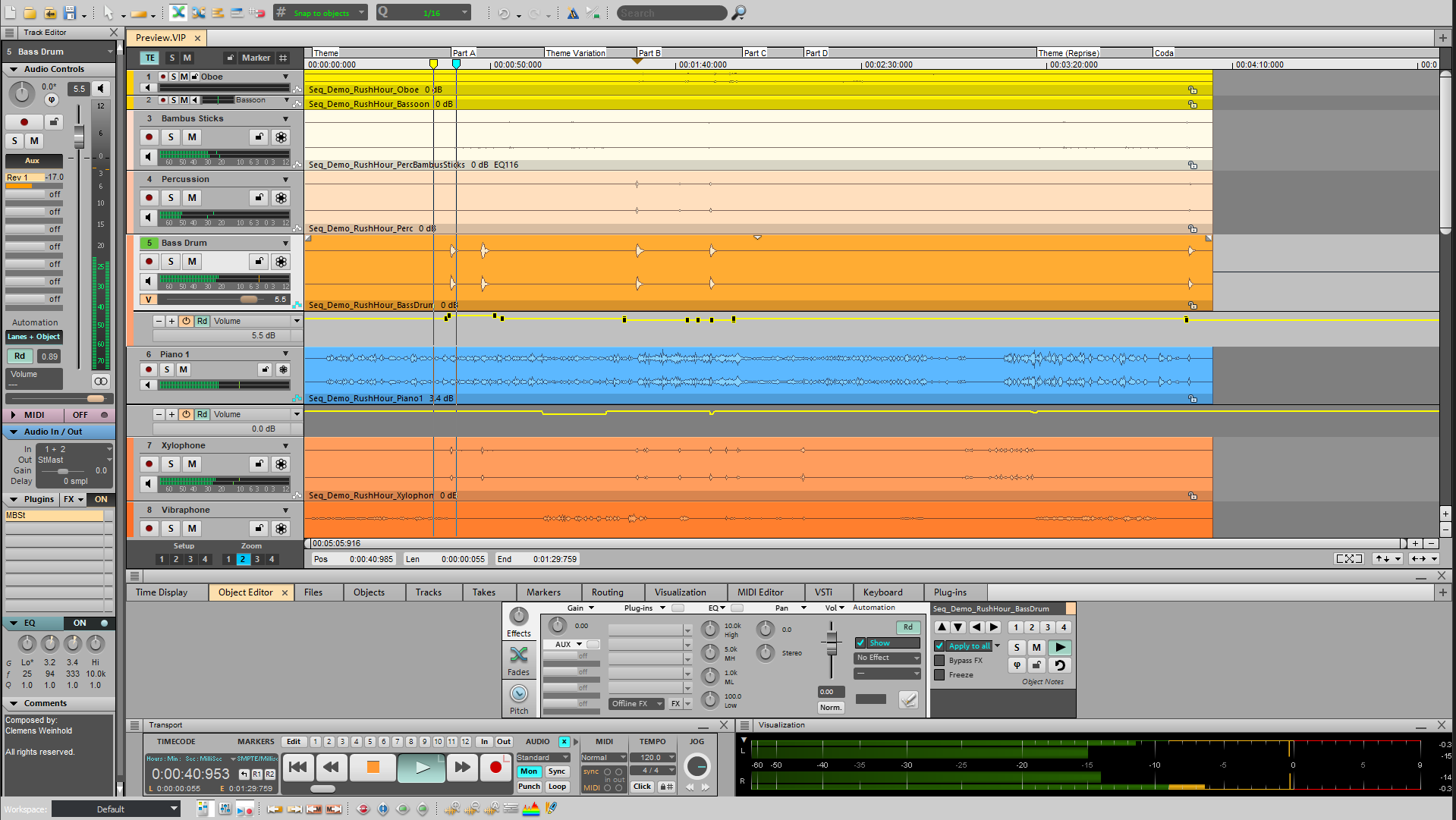Open the Pitch section in Object Editor
The image size is (1456, 820).
(x=519, y=699)
